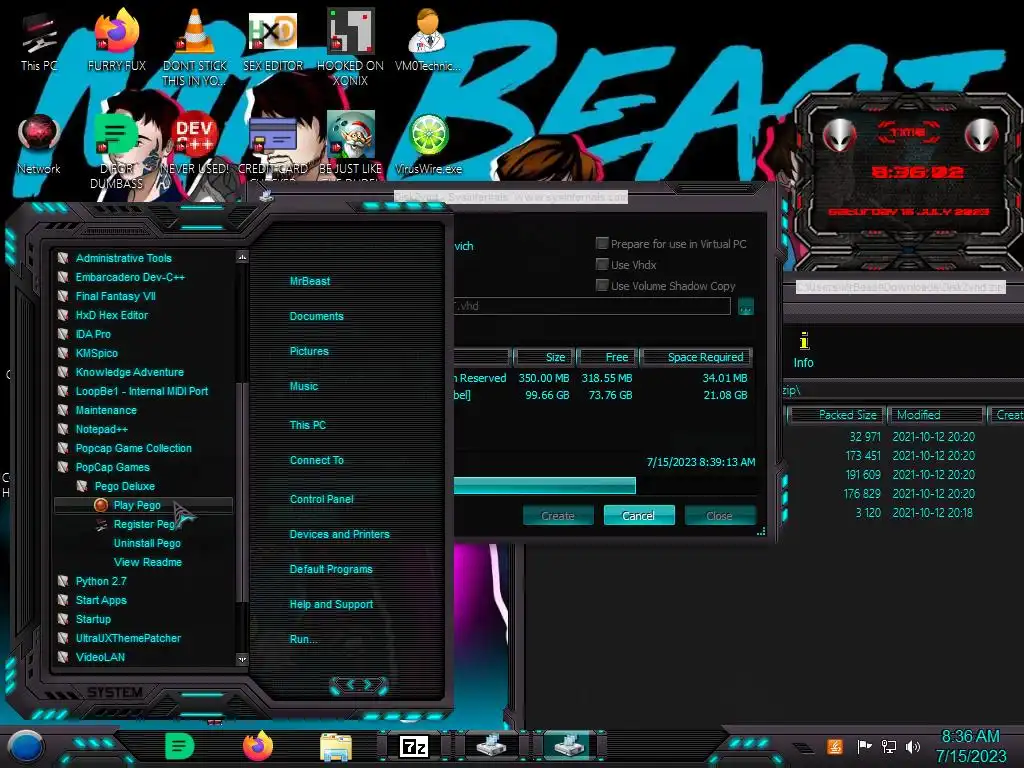Collapse the PopCap Games folder

[x=112, y=467]
